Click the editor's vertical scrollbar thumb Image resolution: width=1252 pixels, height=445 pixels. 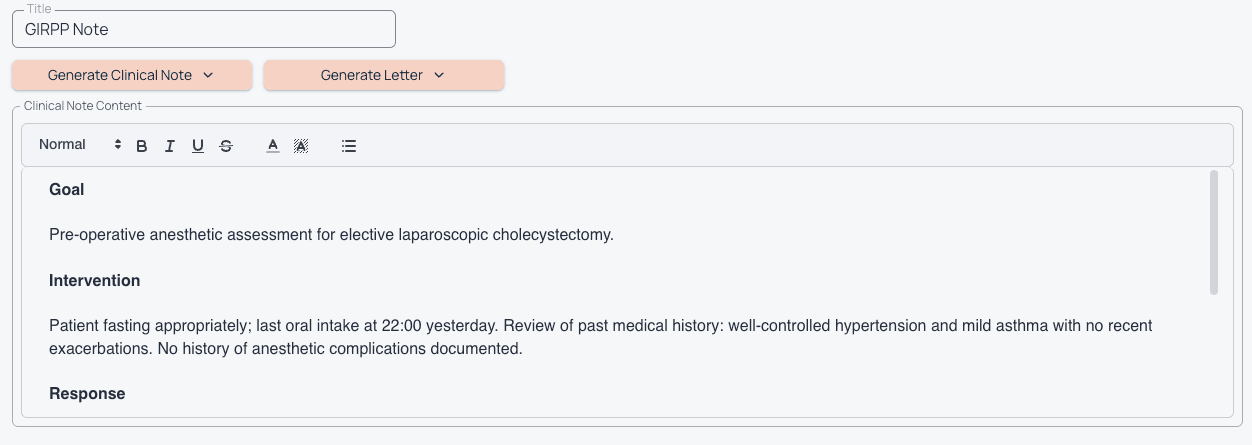click(x=1214, y=232)
